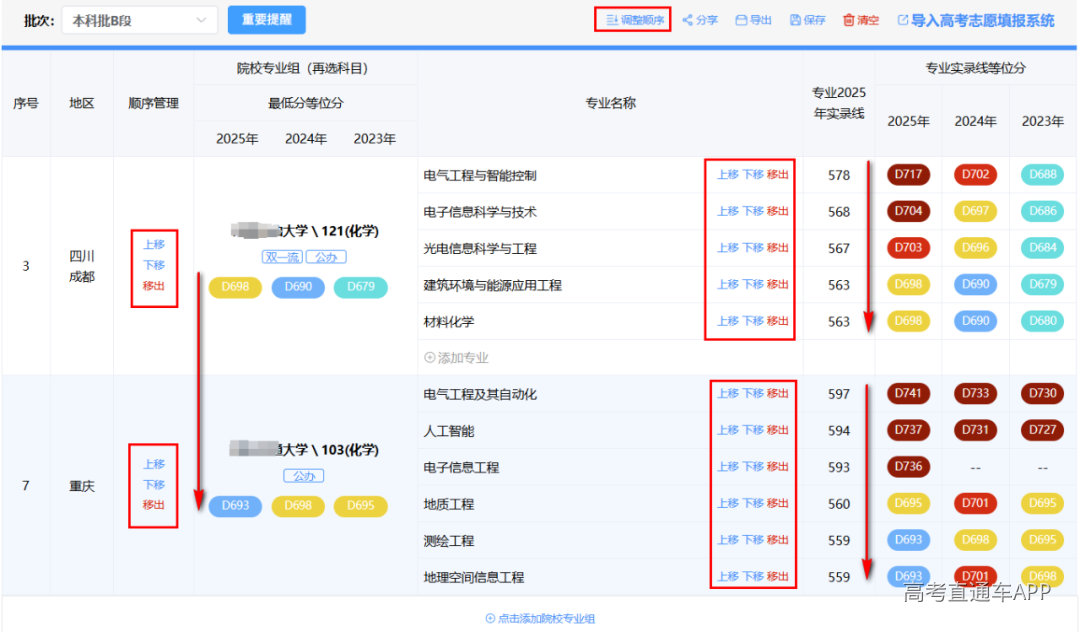Click 移出 for 电气工程与智能控制
1080x632 pixels.
coord(778,175)
